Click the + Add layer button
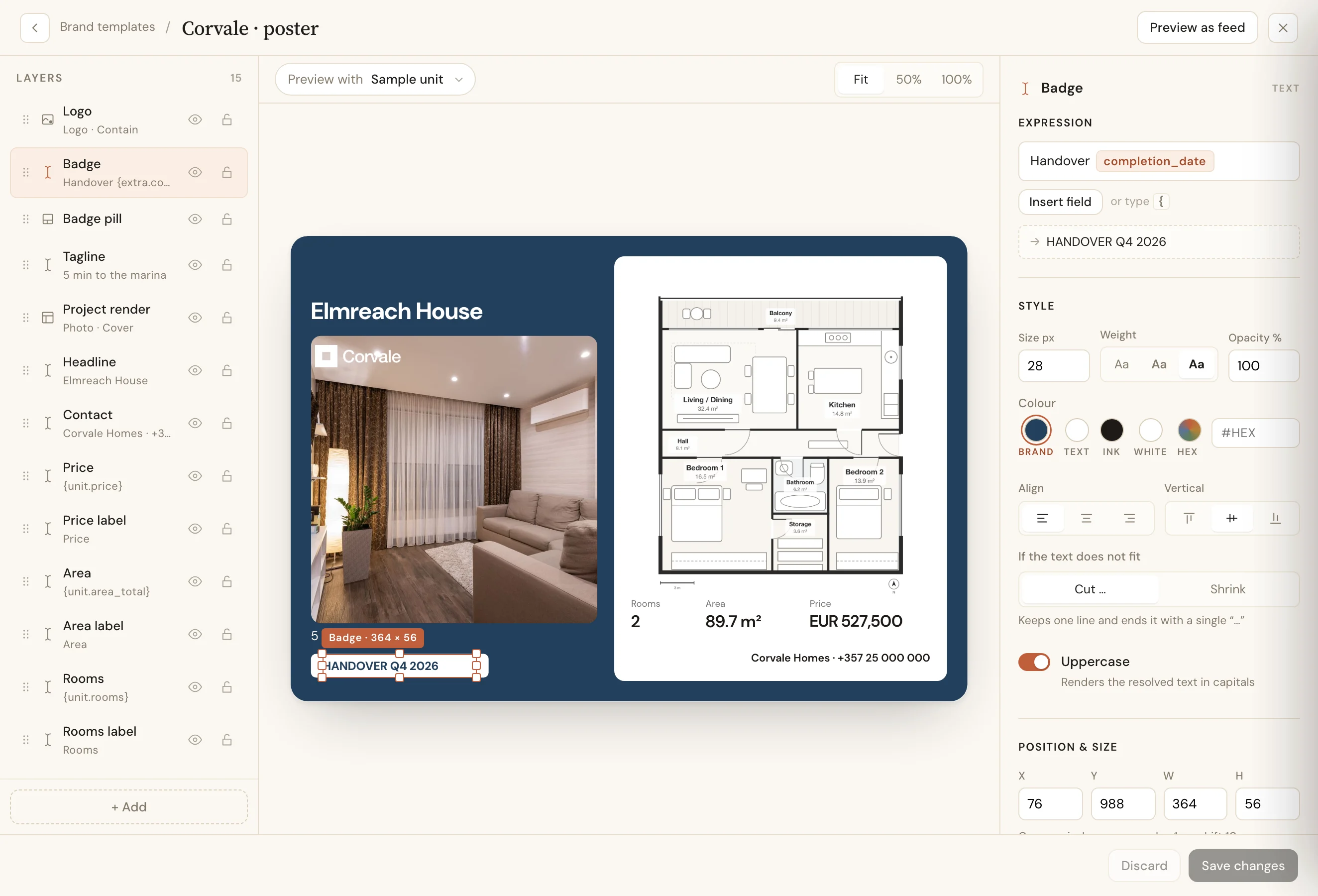This screenshot has width=1318, height=896. pos(129,806)
